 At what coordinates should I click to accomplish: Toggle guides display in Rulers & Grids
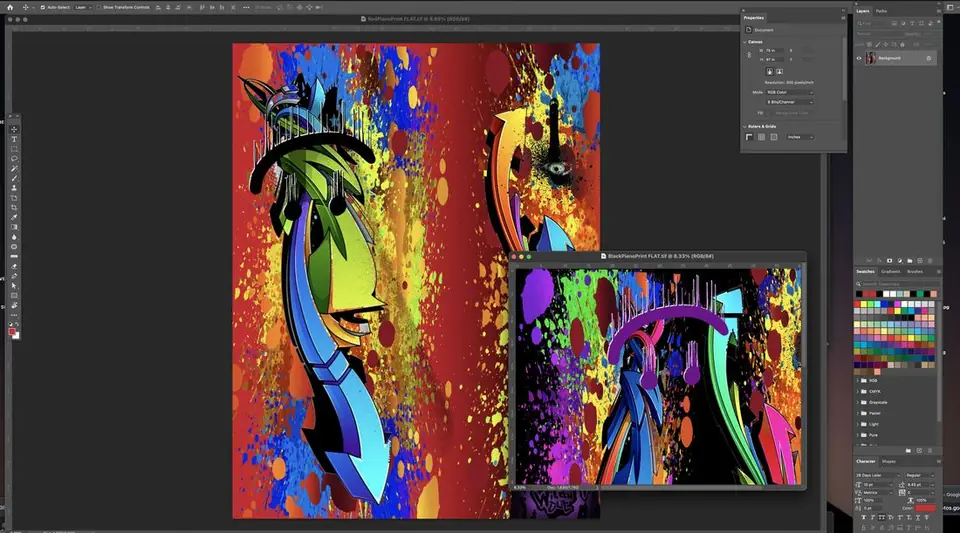[774, 137]
